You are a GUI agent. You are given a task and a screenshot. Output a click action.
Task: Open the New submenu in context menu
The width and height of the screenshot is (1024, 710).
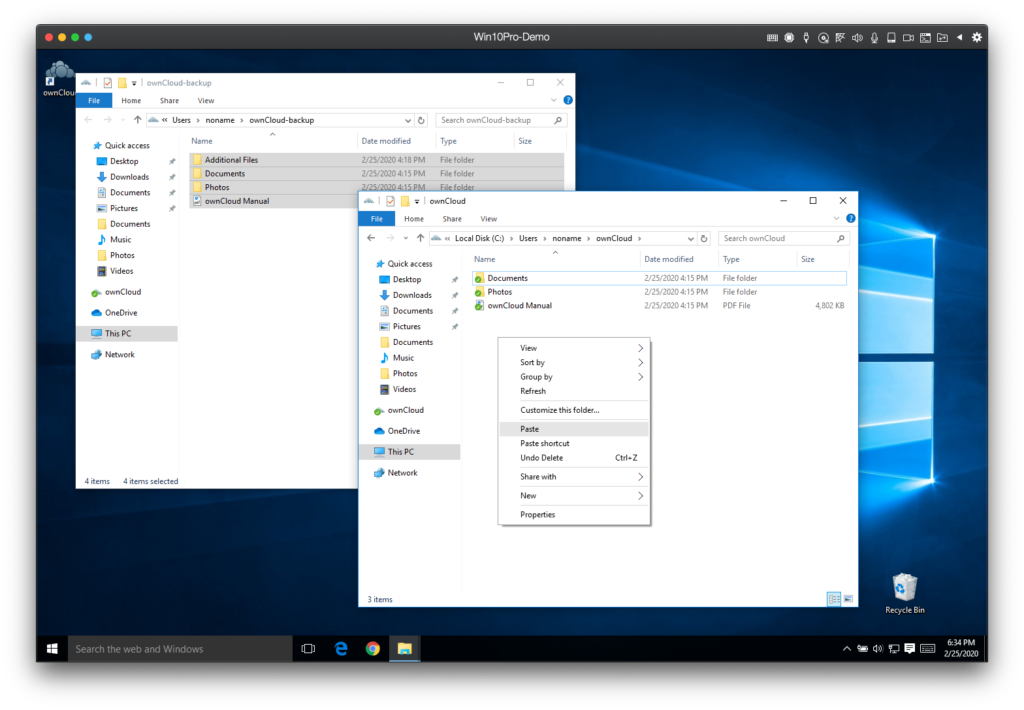point(574,496)
